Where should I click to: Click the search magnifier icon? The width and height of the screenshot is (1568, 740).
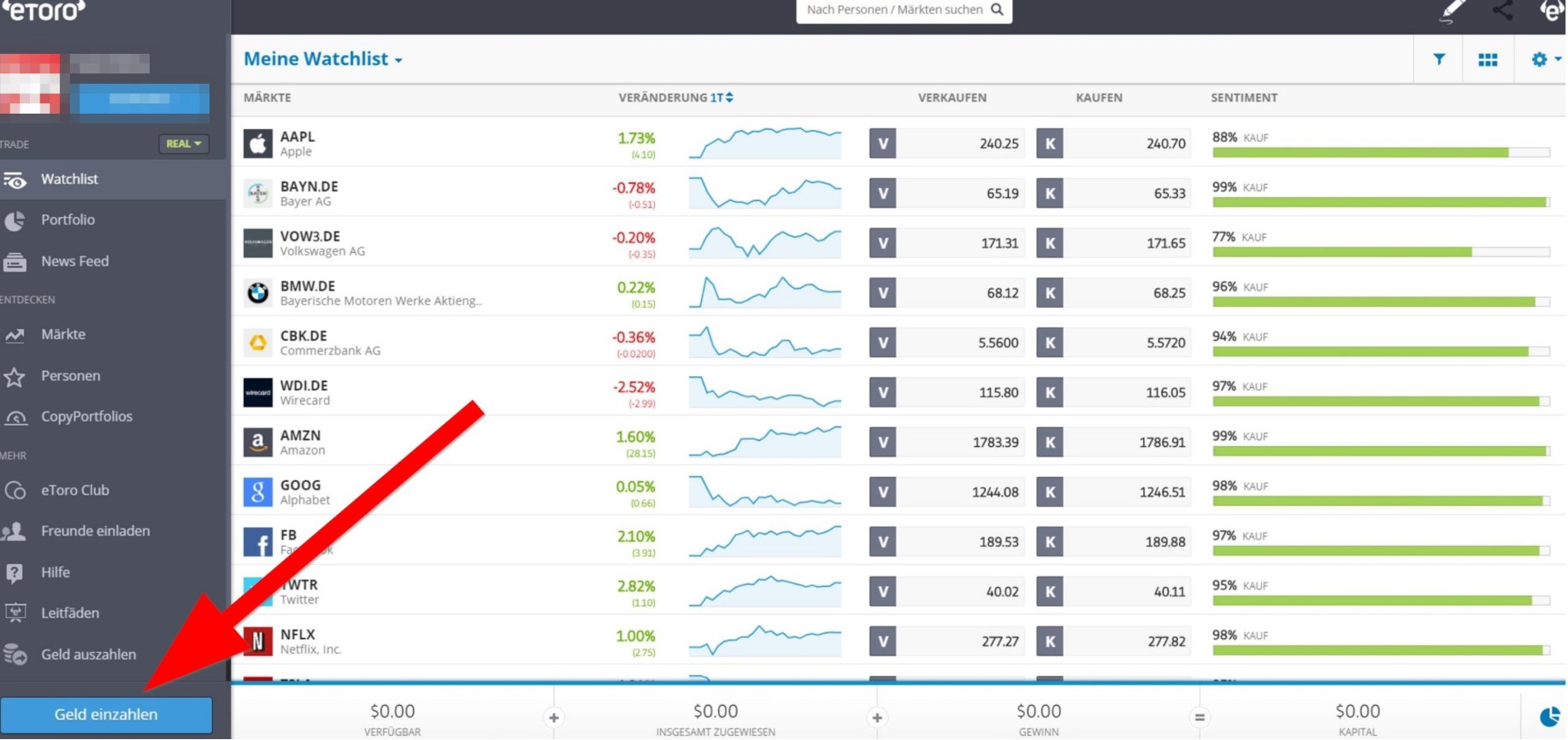[x=997, y=10]
